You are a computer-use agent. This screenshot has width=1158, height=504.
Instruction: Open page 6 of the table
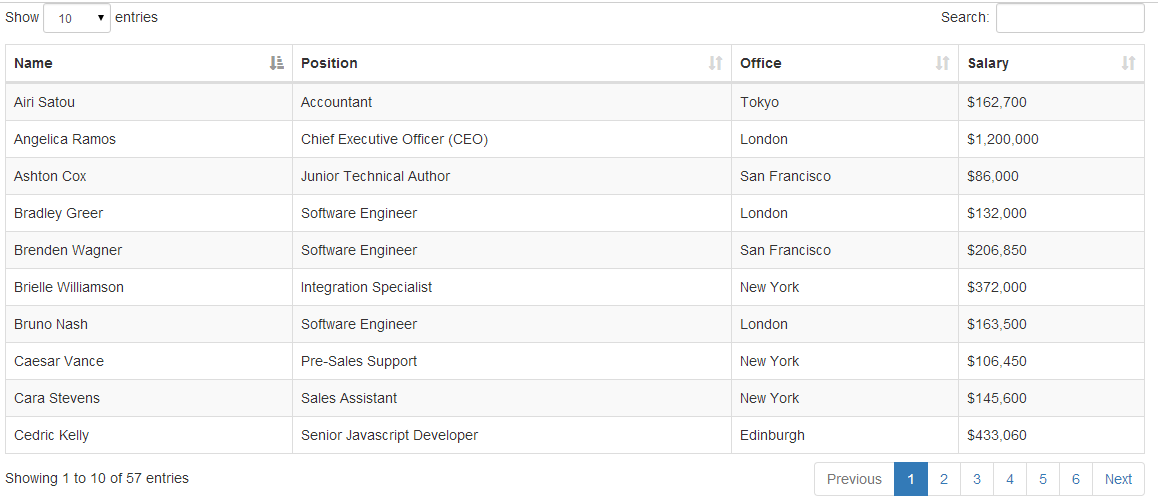(x=1076, y=479)
